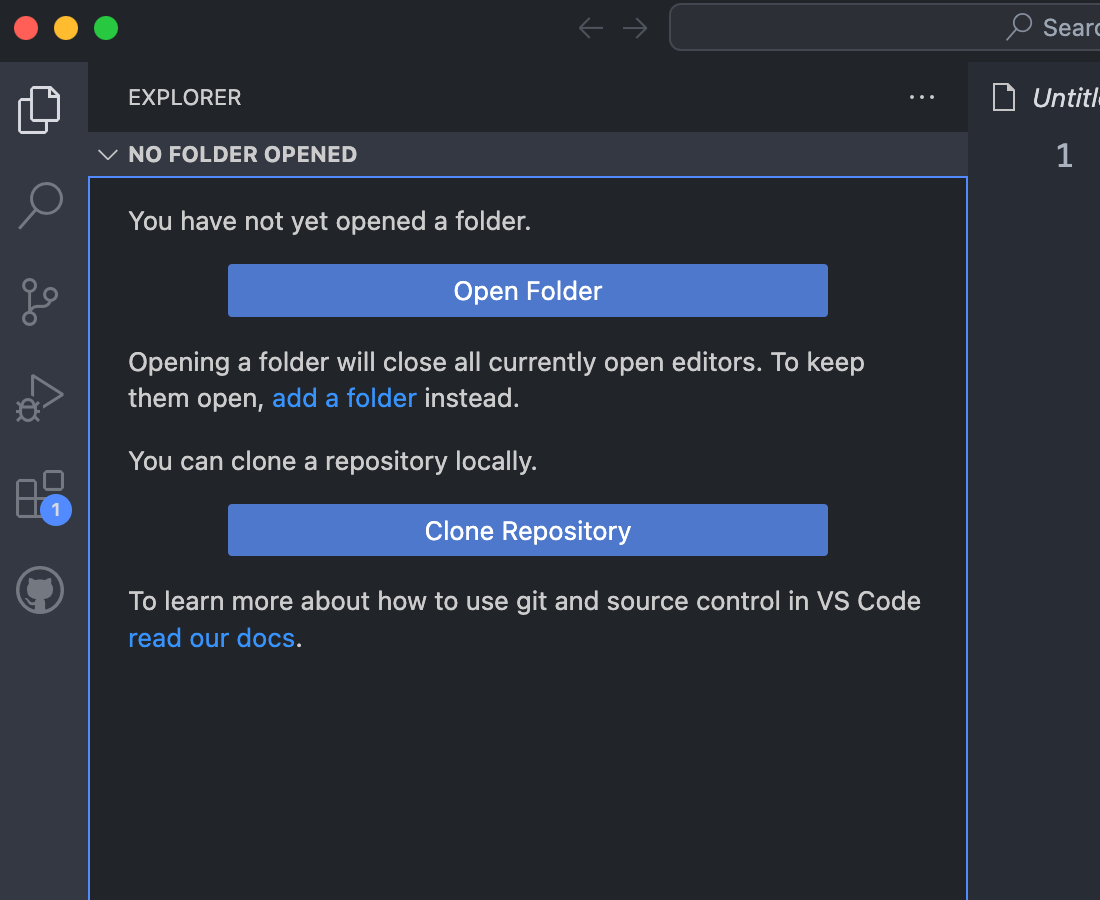Click the Search command center field
Image resolution: width=1100 pixels, height=900 pixels.
(x=885, y=27)
